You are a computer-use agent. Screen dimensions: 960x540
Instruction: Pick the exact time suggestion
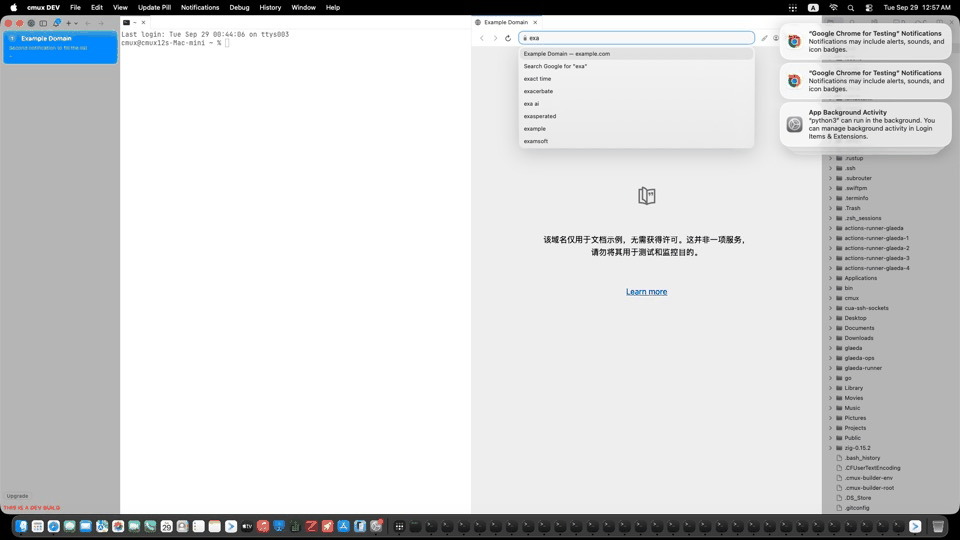[x=636, y=79]
